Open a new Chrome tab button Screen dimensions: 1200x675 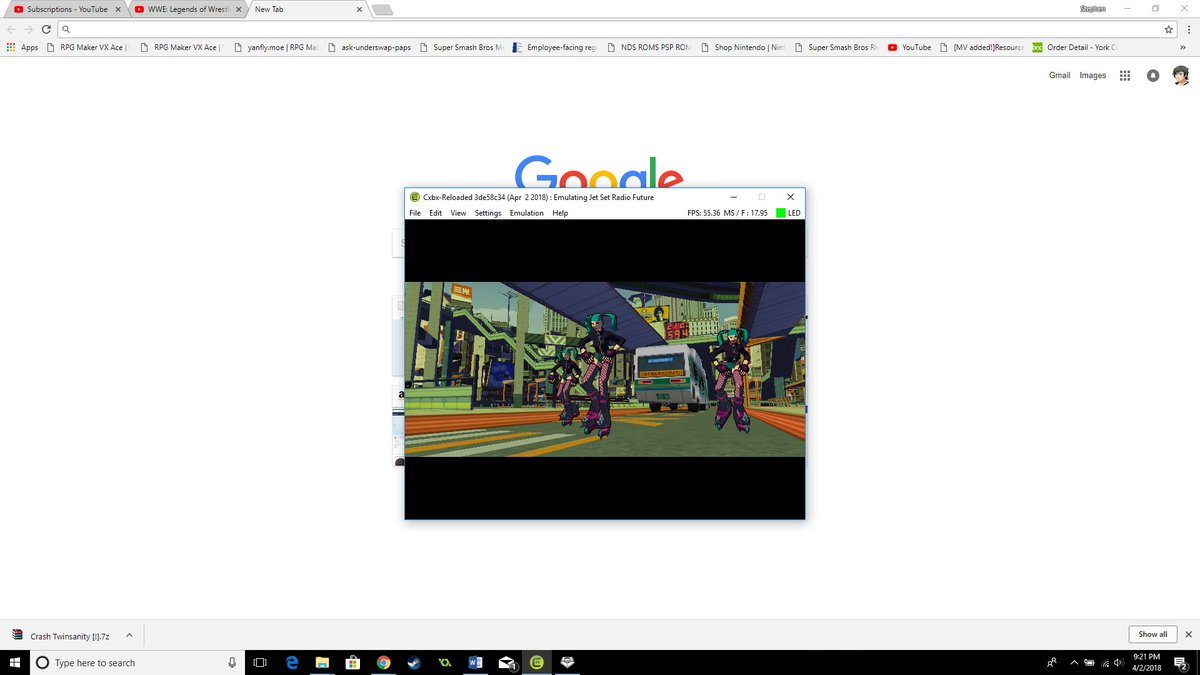[383, 10]
